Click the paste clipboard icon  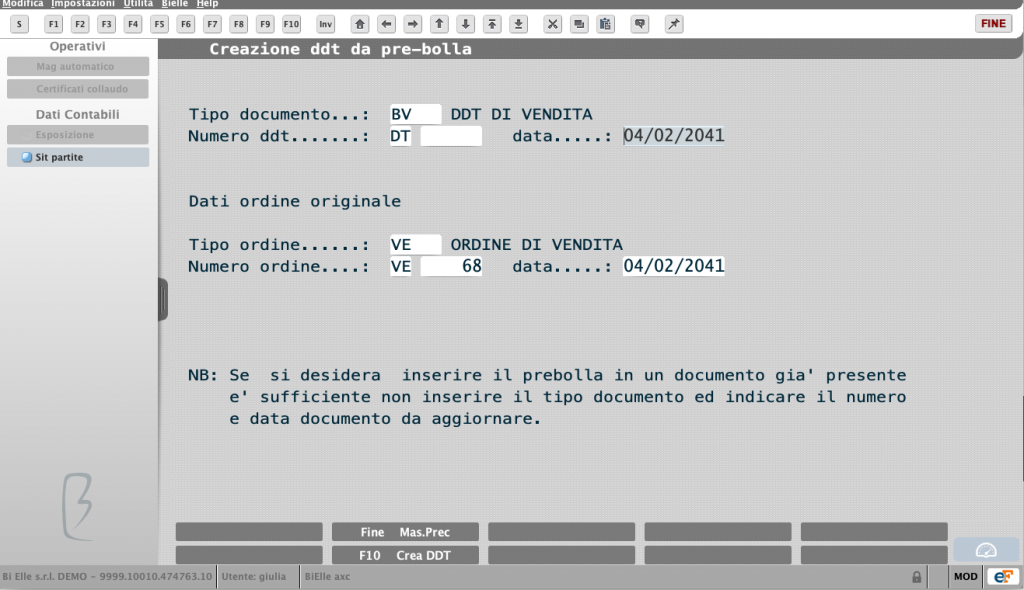tap(605, 24)
